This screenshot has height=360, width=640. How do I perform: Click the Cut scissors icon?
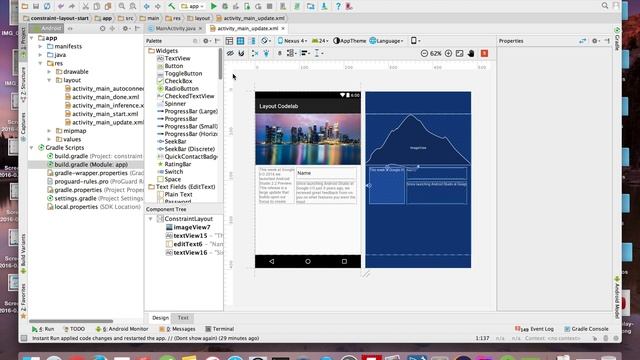pos(85,6)
